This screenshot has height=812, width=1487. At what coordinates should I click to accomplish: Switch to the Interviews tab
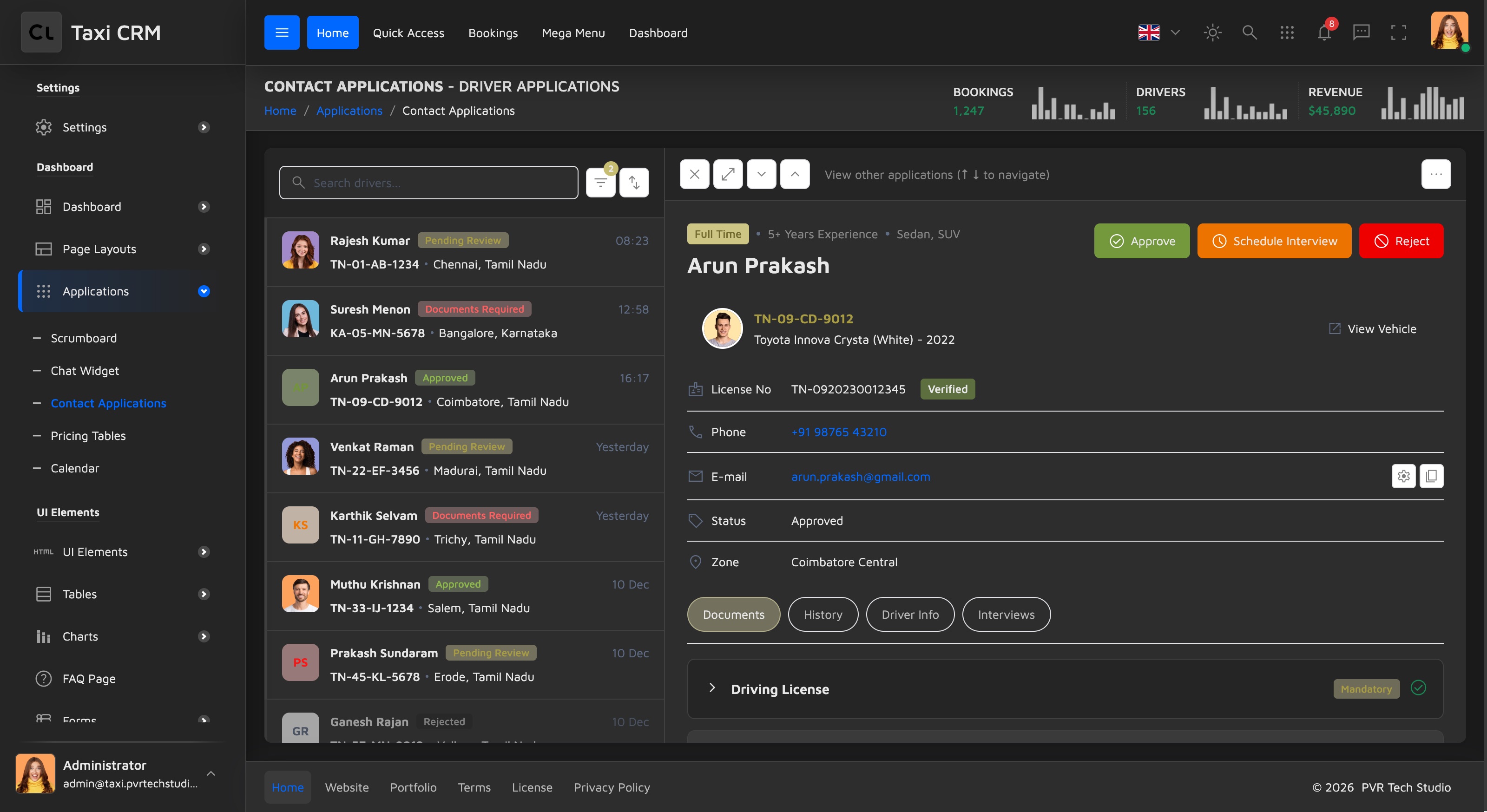click(1006, 614)
